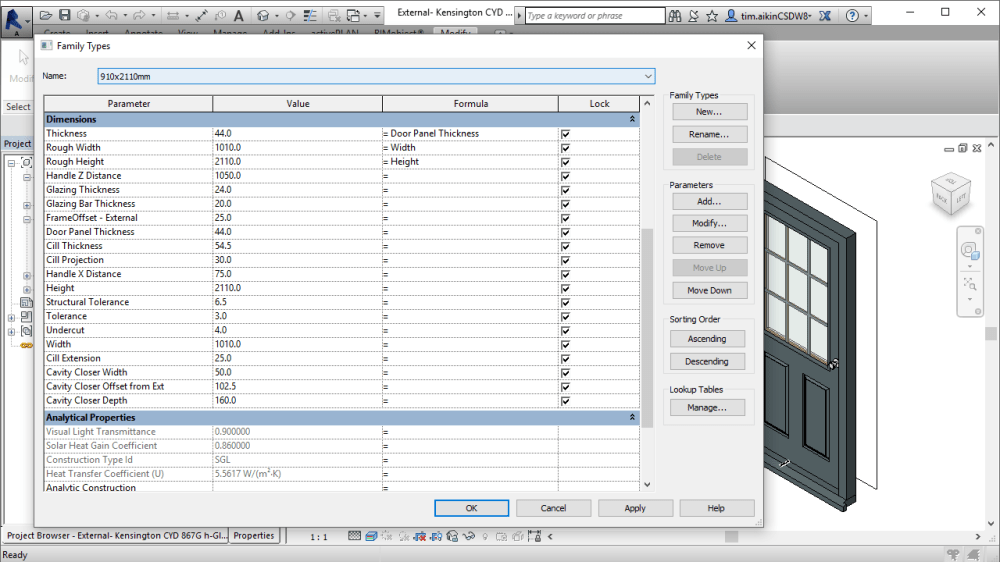Select the Text tool 'A' icon
Screen dimensions: 1000x562
239,15
